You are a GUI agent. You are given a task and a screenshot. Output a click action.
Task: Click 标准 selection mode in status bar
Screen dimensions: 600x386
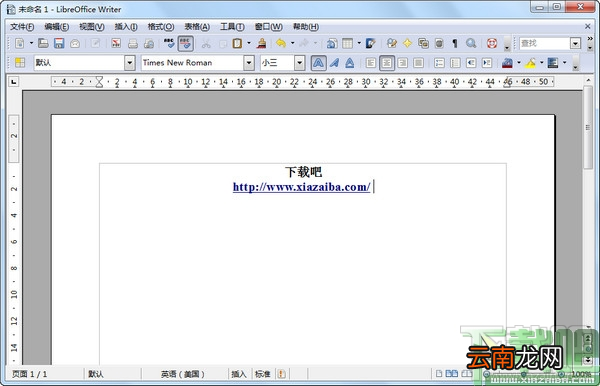[262, 374]
